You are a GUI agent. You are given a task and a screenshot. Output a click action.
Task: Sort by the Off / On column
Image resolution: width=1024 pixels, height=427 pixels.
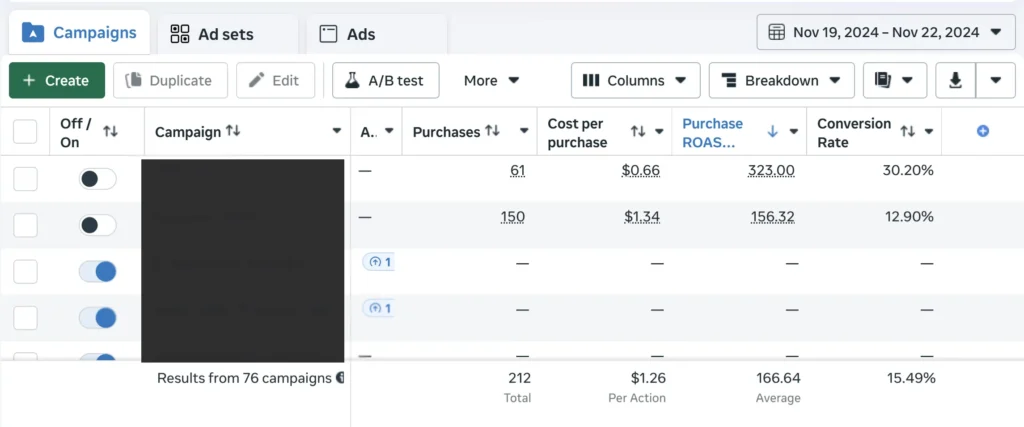[110, 131]
